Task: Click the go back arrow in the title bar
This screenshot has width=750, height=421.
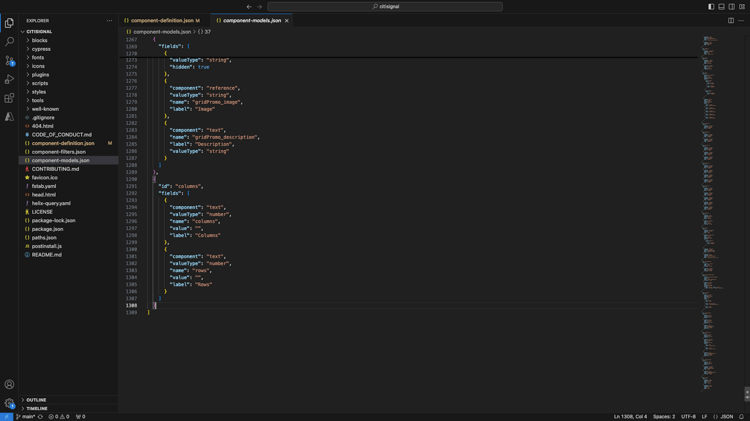Action: tap(249, 7)
